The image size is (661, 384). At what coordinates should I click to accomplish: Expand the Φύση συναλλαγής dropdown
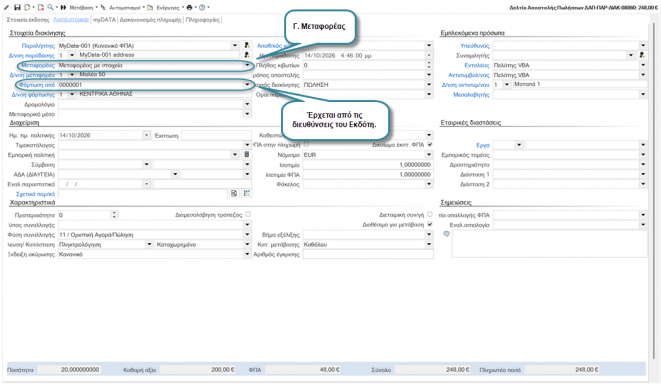pos(247,234)
